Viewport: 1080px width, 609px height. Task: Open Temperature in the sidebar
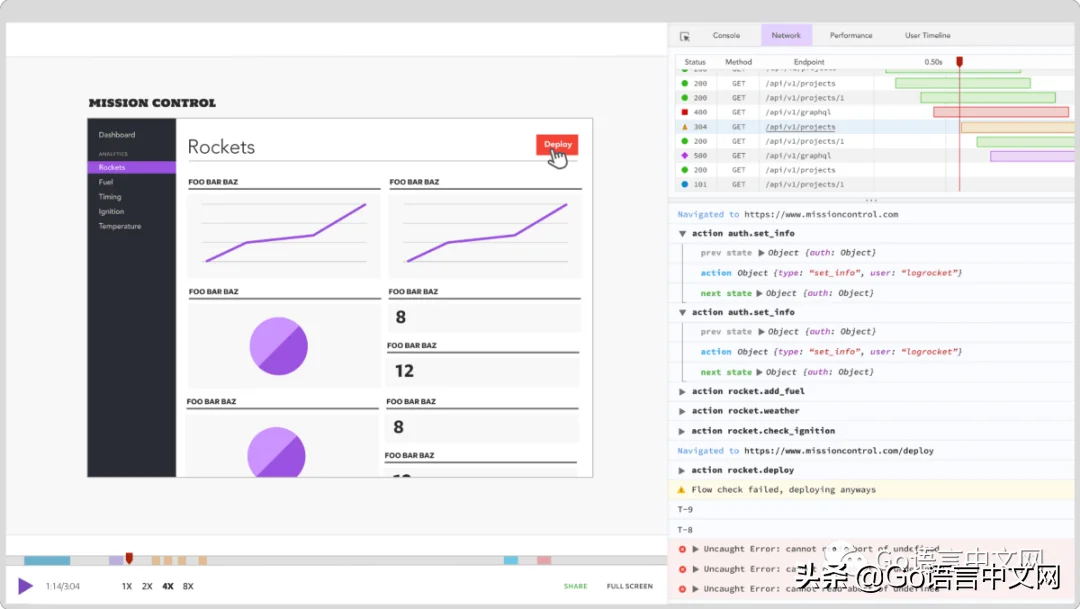coord(119,226)
